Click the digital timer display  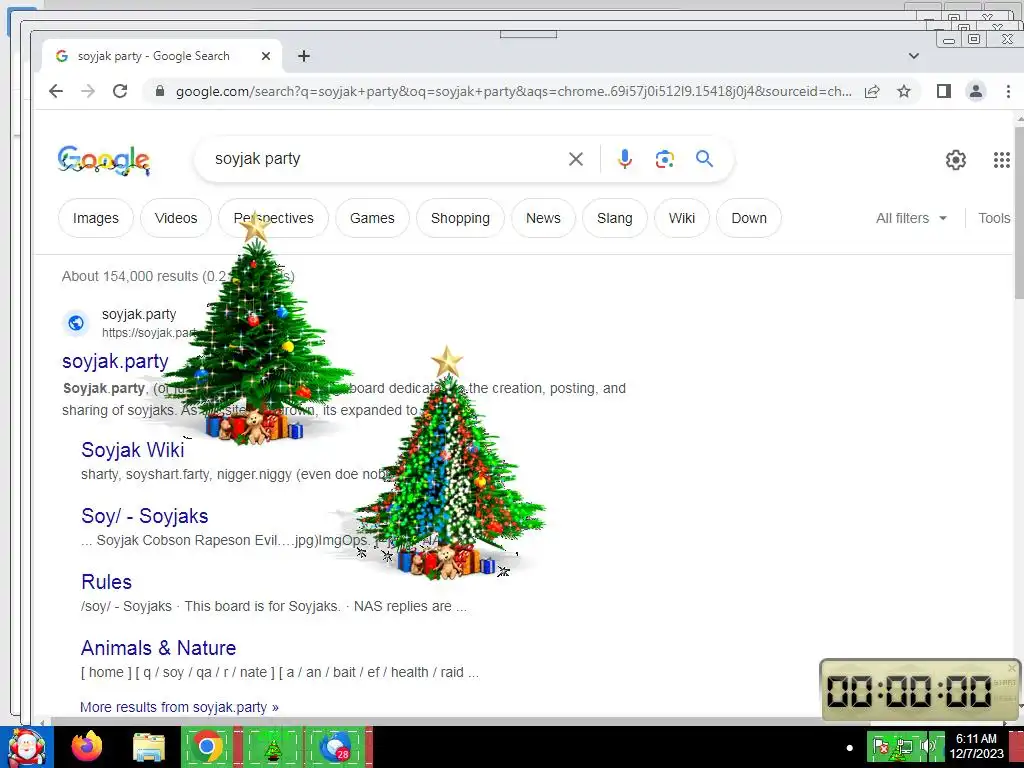point(909,691)
